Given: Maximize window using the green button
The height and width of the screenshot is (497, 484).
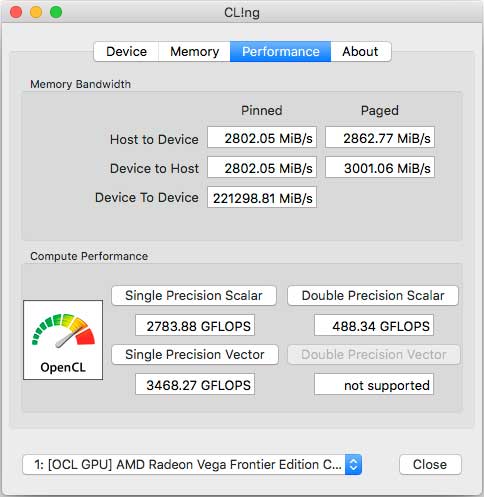Looking at the screenshot, I should click(x=56, y=12).
